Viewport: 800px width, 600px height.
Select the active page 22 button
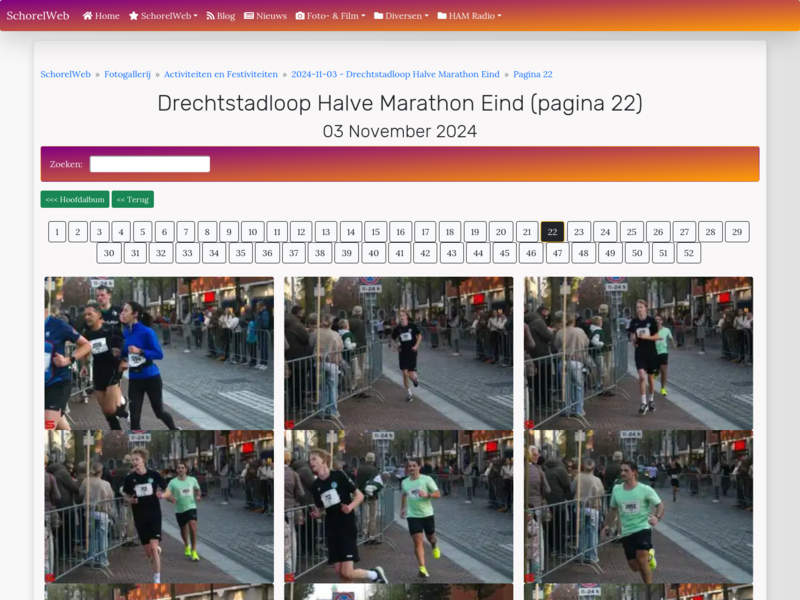pyautogui.click(x=553, y=232)
